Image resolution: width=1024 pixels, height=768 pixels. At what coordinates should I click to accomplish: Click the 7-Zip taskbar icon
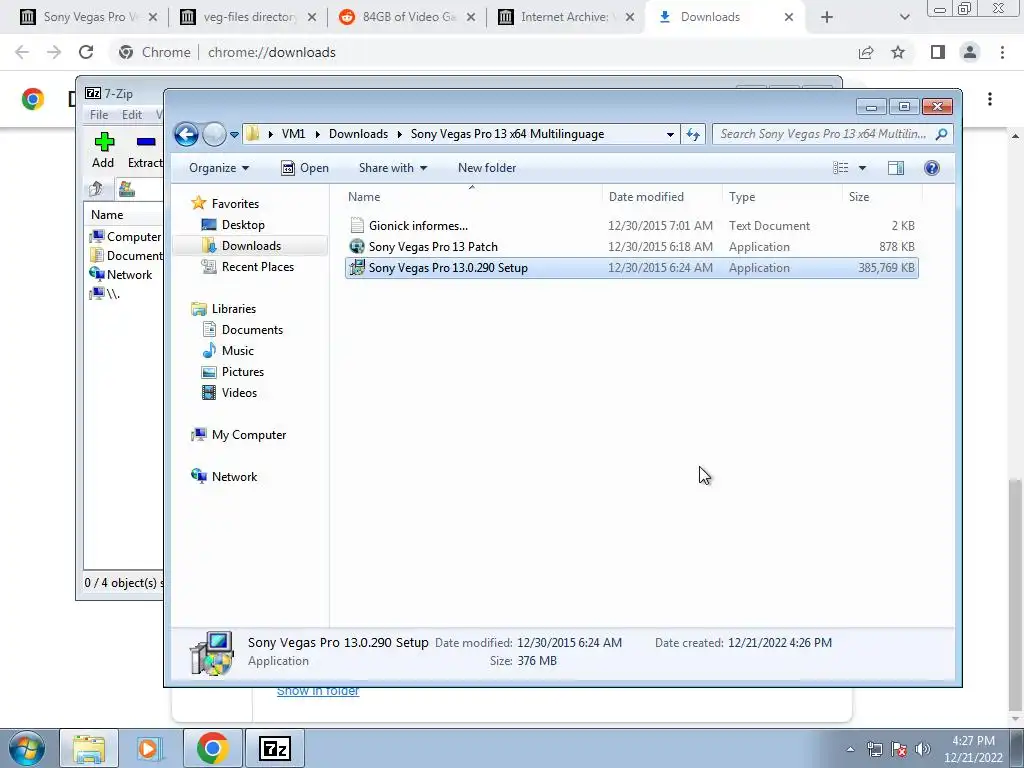pos(274,748)
